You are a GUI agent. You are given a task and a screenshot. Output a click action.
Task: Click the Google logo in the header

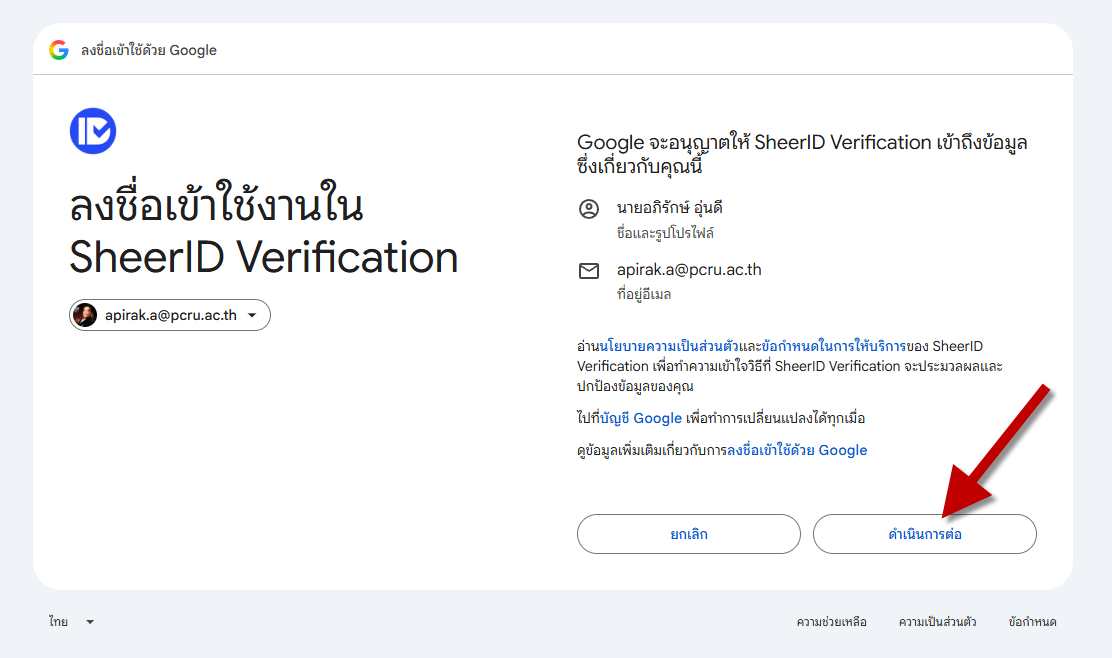tap(59, 50)
